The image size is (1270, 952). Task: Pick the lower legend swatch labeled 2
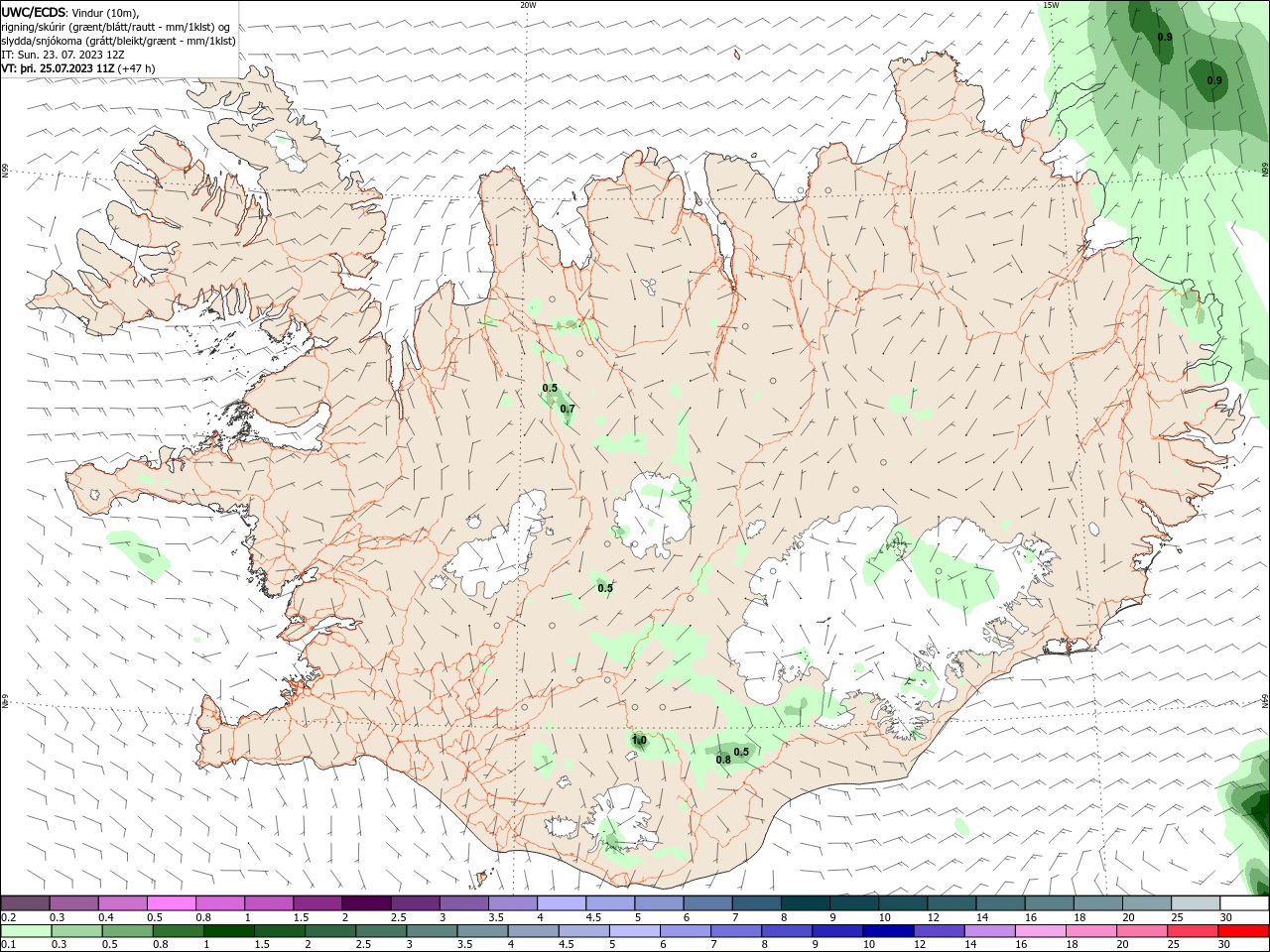click(x=330, y=931)
